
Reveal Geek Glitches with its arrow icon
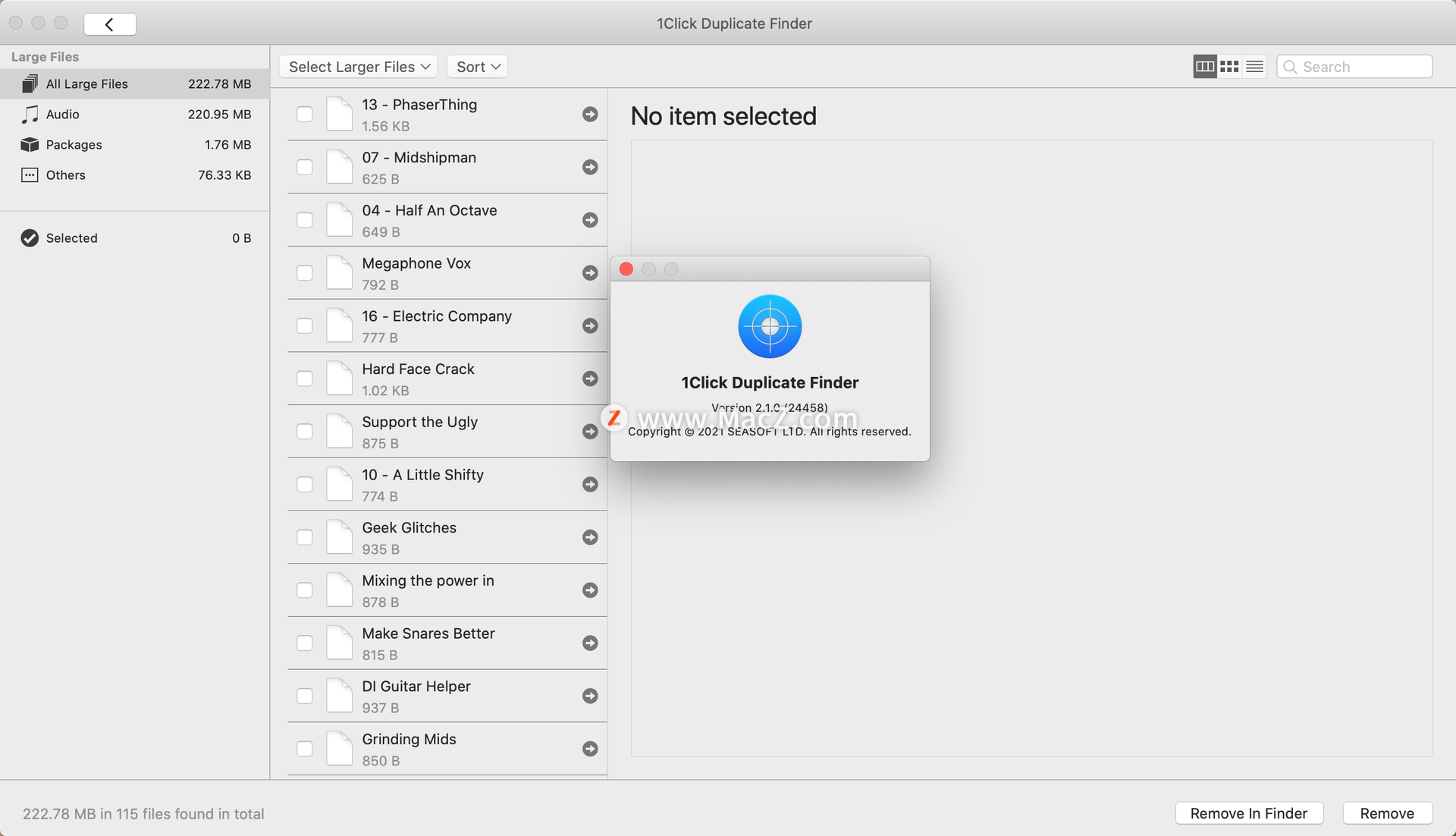click(590, 537)
